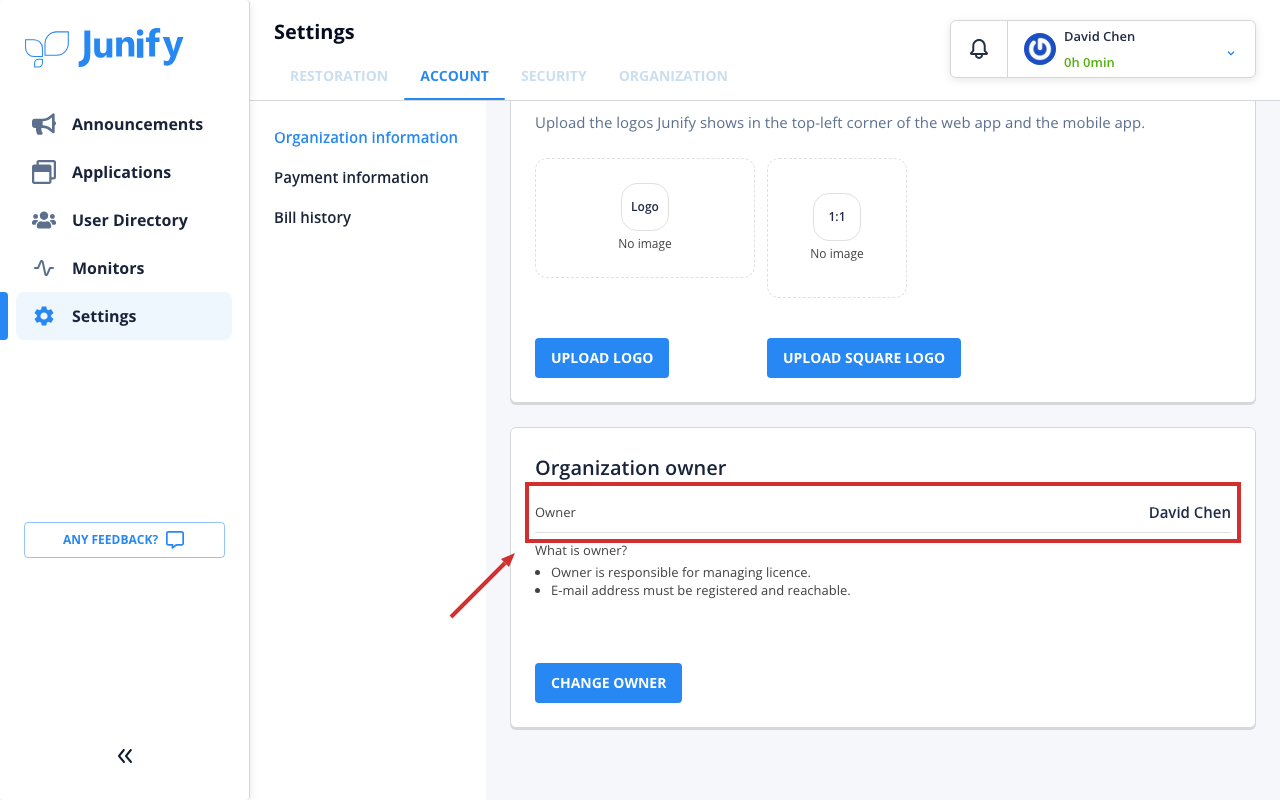Click owner name David Chen
The image size is (1280, 800).
[x=1190, y=512]
